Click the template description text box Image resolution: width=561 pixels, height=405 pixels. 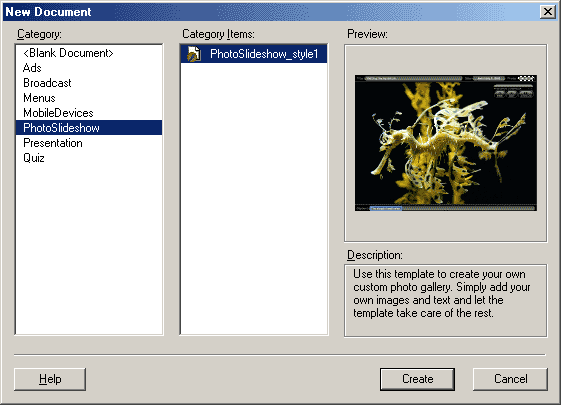coord(446,301)
